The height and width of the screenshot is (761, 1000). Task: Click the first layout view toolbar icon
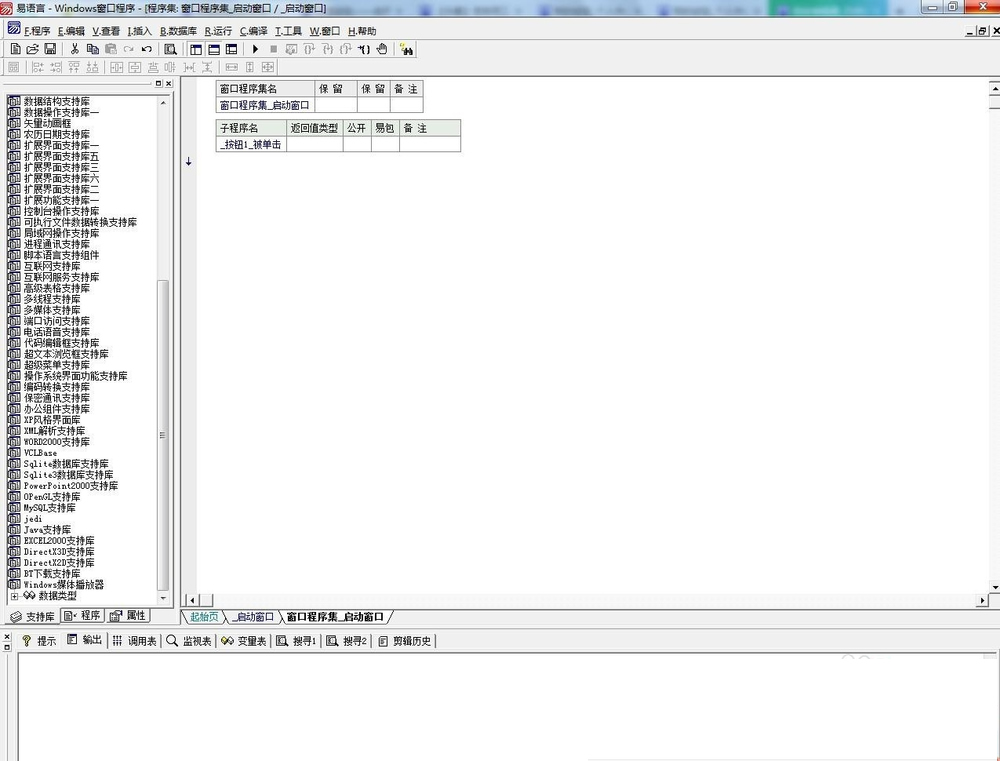[196, 49]
